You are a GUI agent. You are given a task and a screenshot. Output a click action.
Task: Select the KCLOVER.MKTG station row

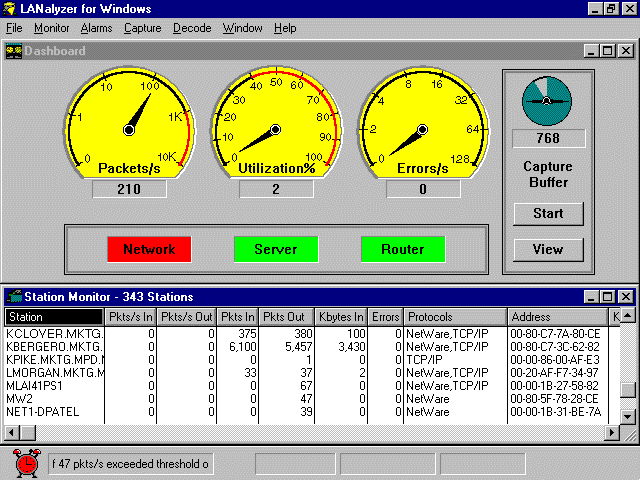coord(312,333)
